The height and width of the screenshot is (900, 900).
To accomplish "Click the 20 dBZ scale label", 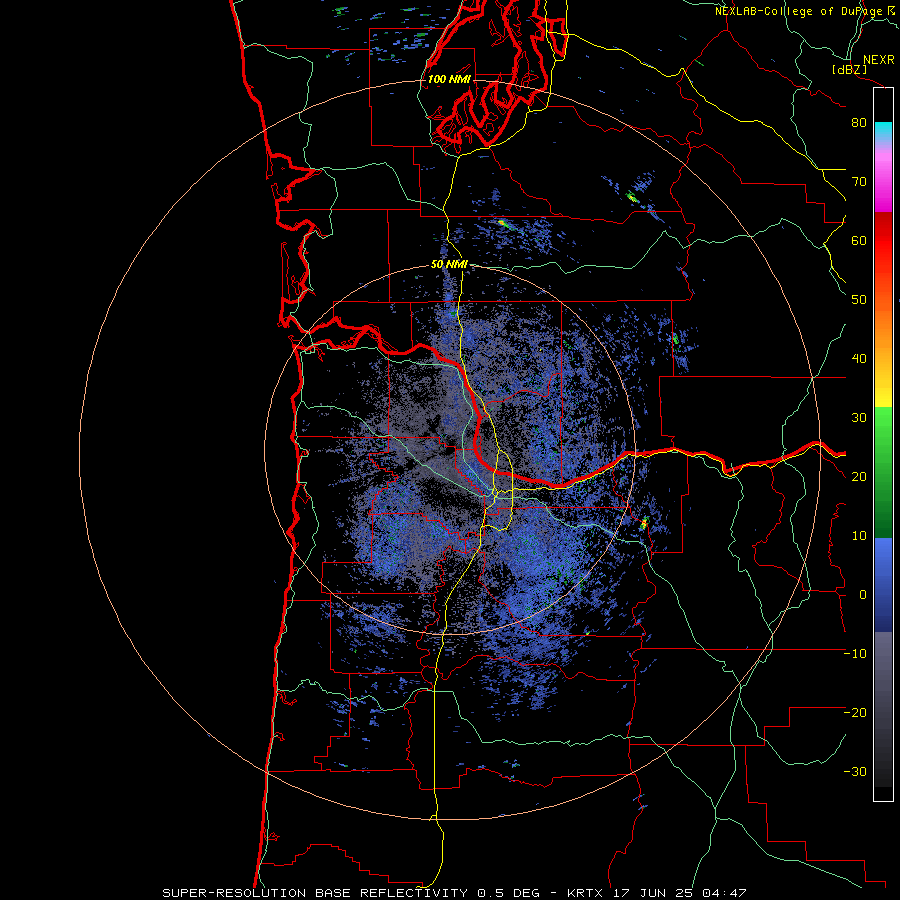I will tap(859, 477).
